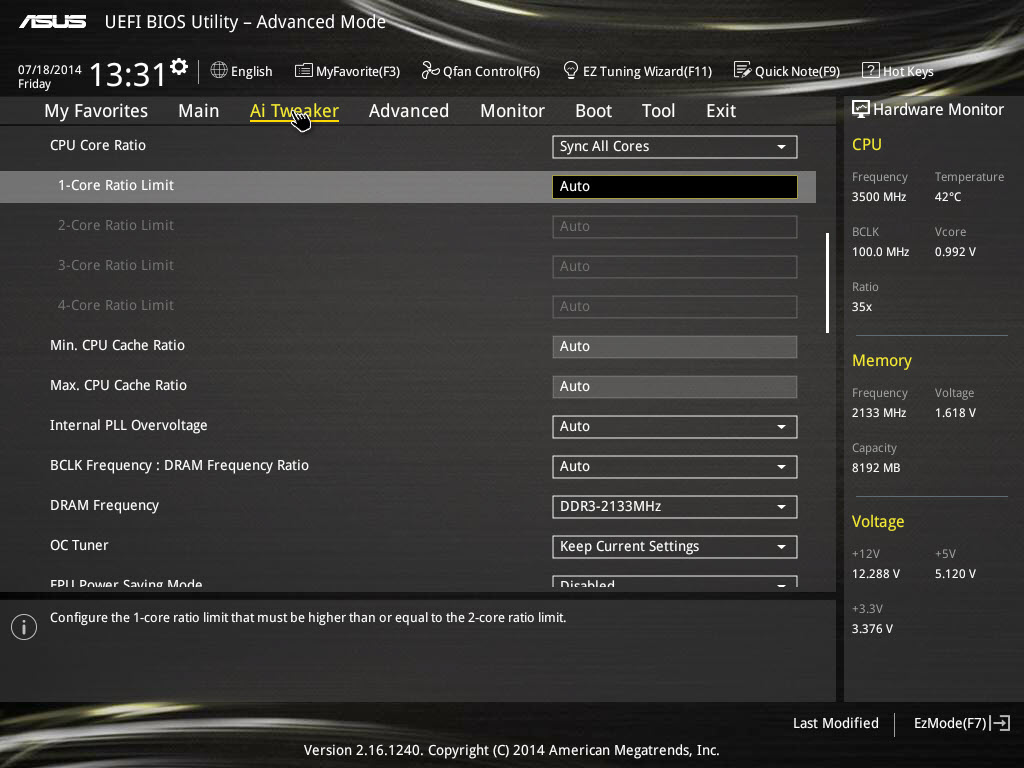Open the My Favorites tab
Screen dimensions: 1024x768
click(x=96, y=111)
